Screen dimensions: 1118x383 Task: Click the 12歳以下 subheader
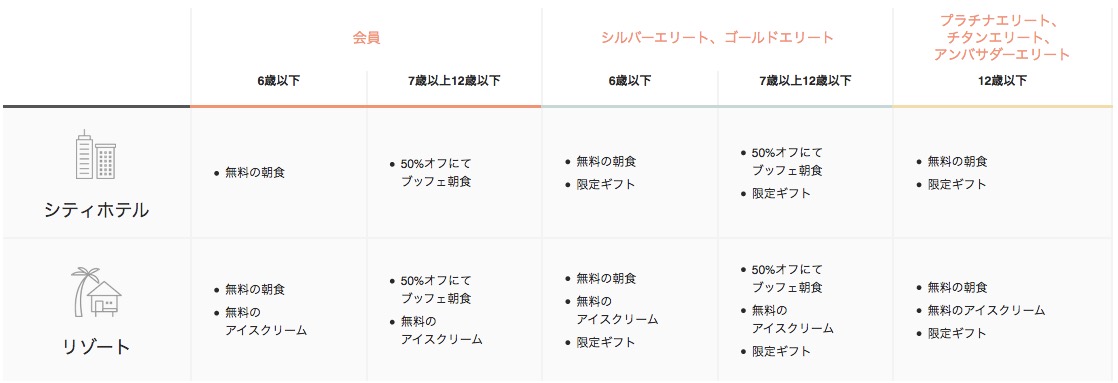1002,81
